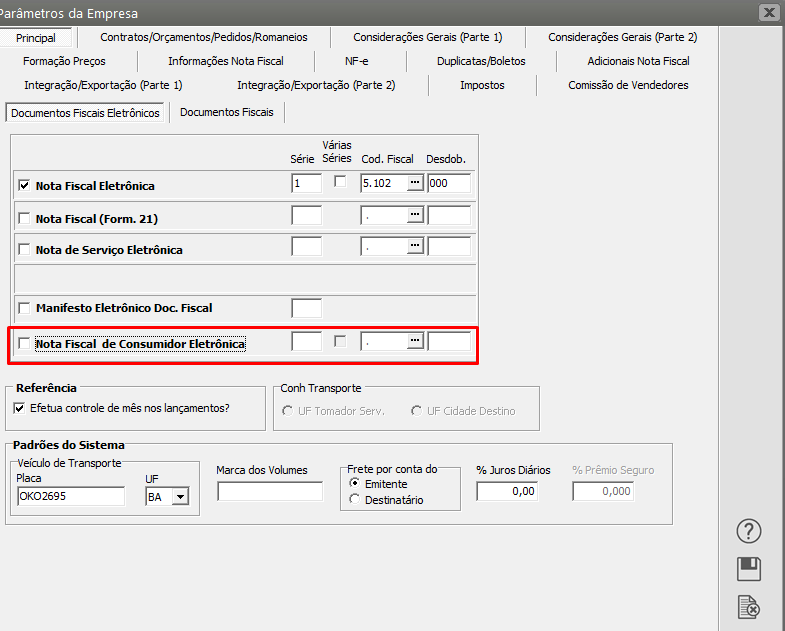This screenshot has height=631, width=785.
Task: Enable Nota Fiscal de Consumidor Eletrônica checkbox
Action: tap(24, 343)
